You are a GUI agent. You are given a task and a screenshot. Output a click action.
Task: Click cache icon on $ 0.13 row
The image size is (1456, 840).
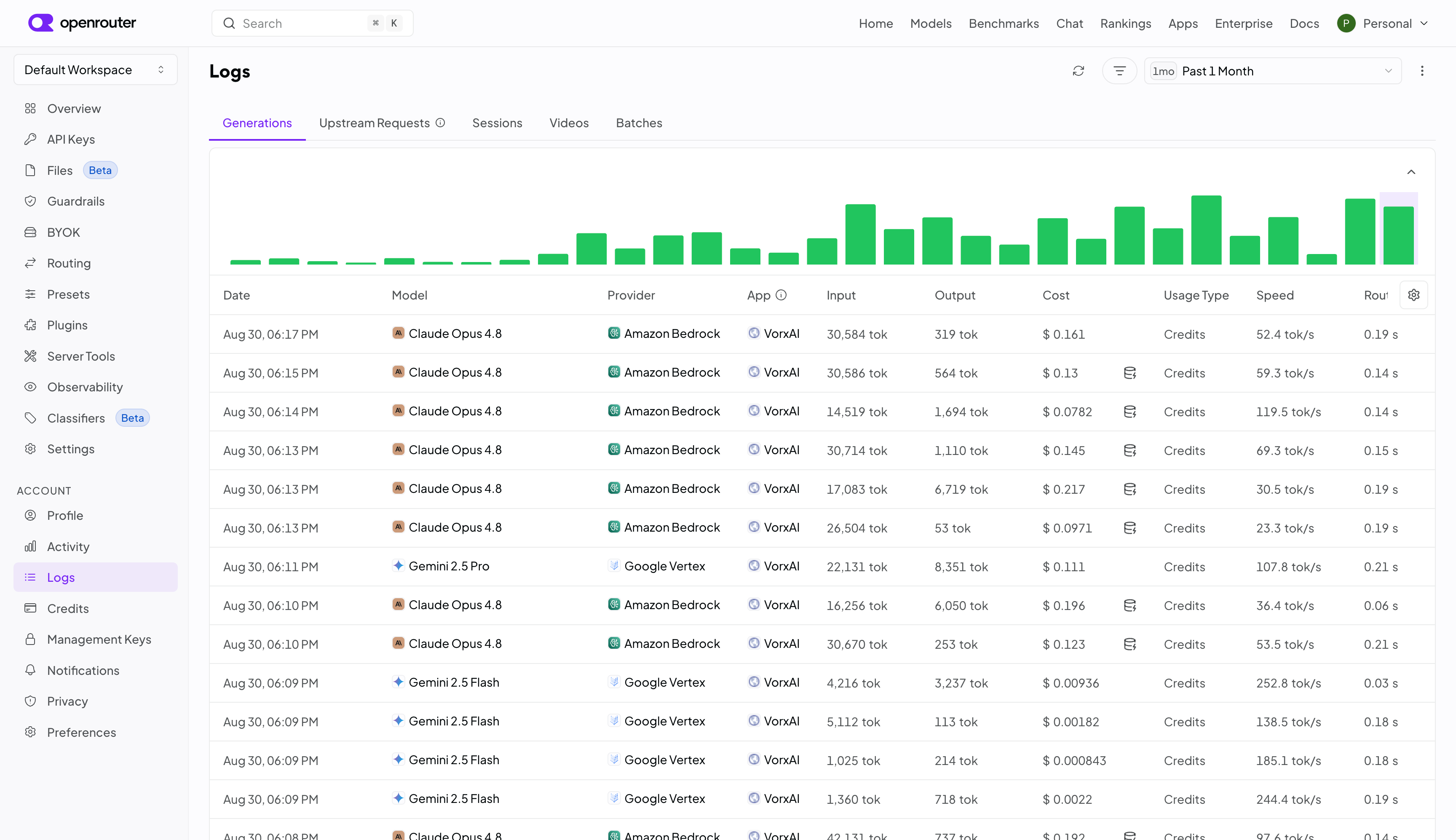pos(1130,373)
